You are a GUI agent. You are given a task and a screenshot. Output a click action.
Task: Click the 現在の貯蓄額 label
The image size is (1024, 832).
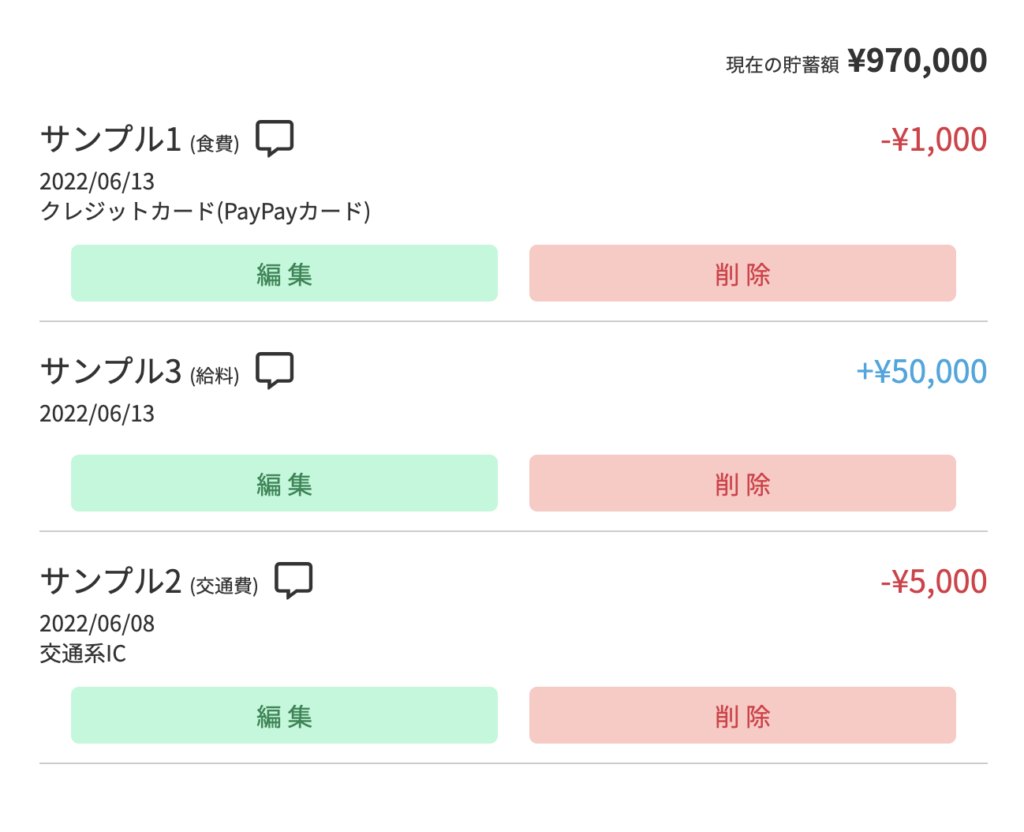click(782, 65)
